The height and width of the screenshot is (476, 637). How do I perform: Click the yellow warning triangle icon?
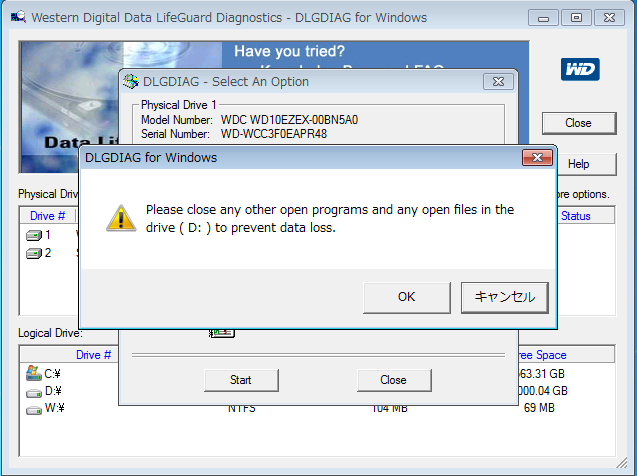pos(121,219)
